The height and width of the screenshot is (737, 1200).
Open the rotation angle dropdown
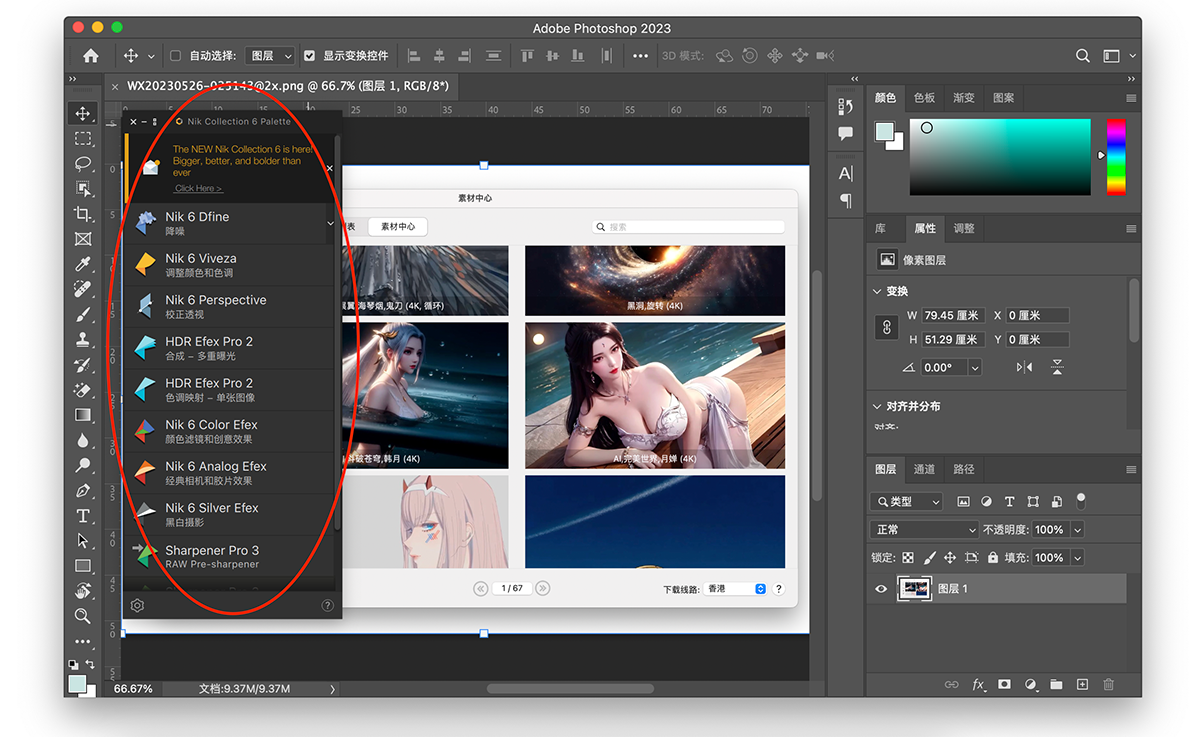coord(975,368)
